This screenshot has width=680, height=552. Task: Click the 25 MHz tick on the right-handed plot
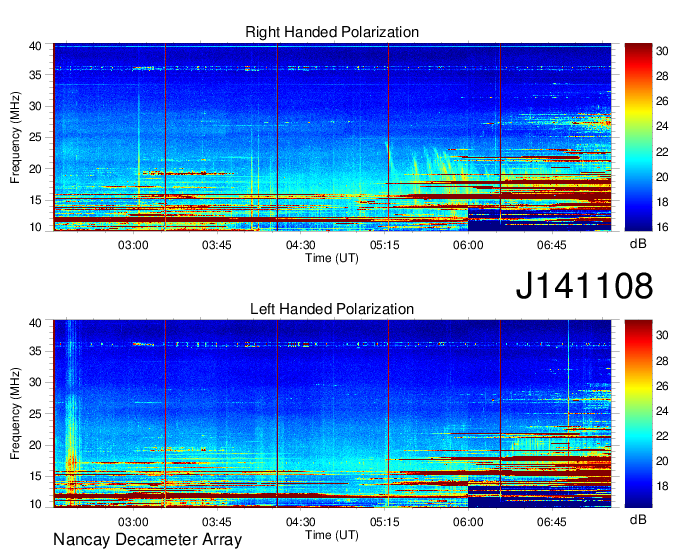(x=35, y=137)
